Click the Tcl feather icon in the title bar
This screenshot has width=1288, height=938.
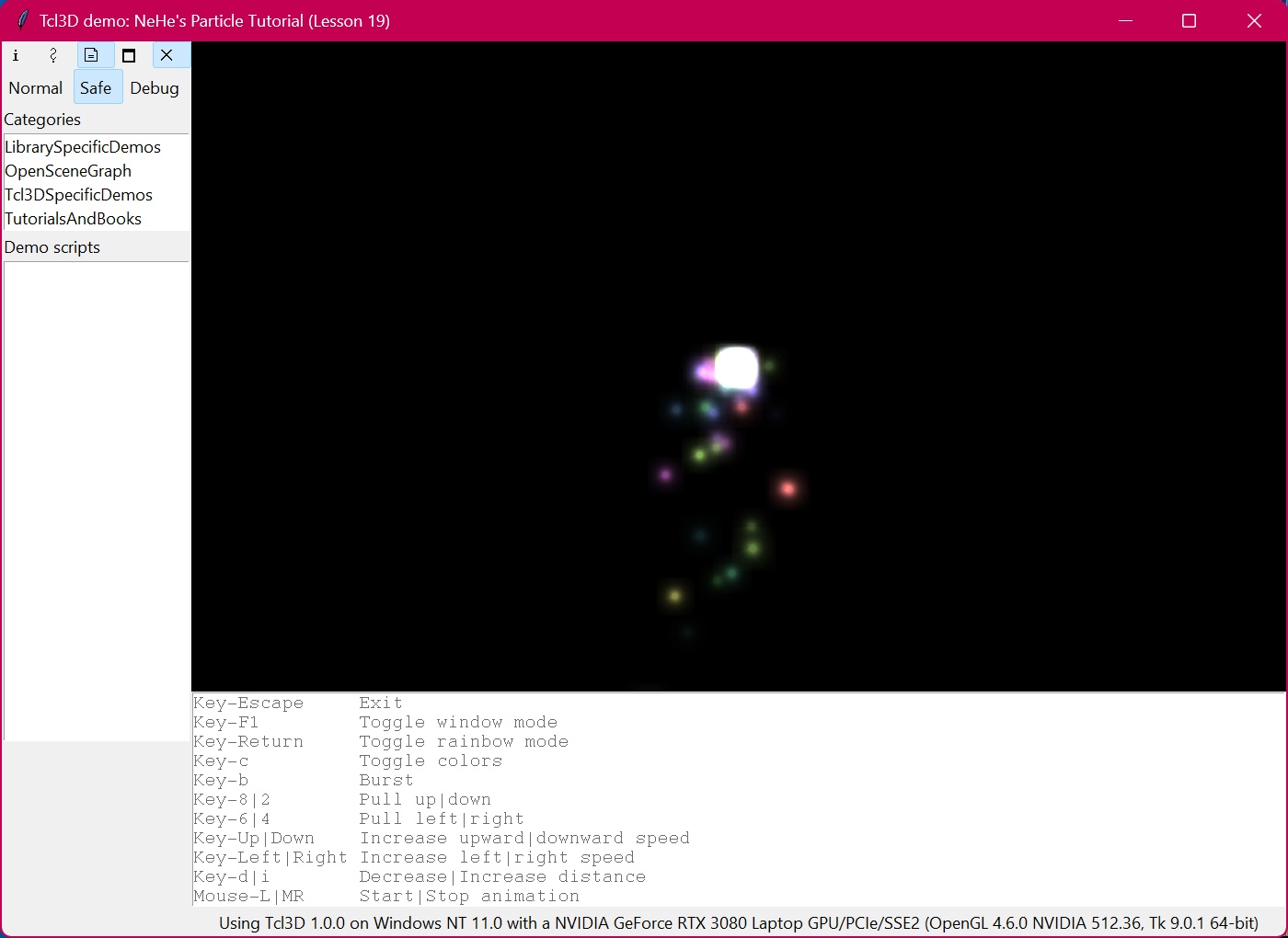22,20
